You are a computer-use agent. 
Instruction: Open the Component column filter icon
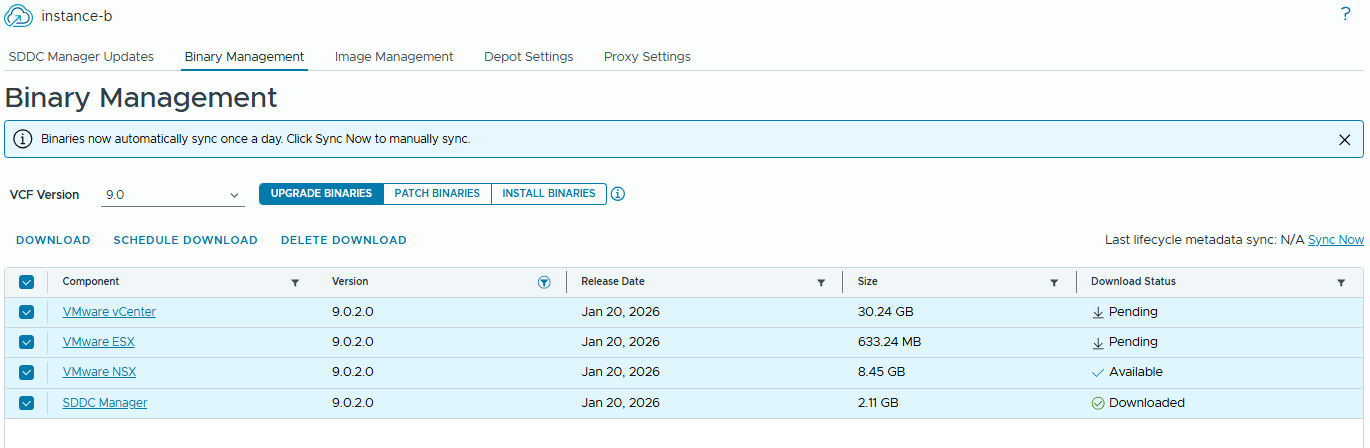(295, 283)
